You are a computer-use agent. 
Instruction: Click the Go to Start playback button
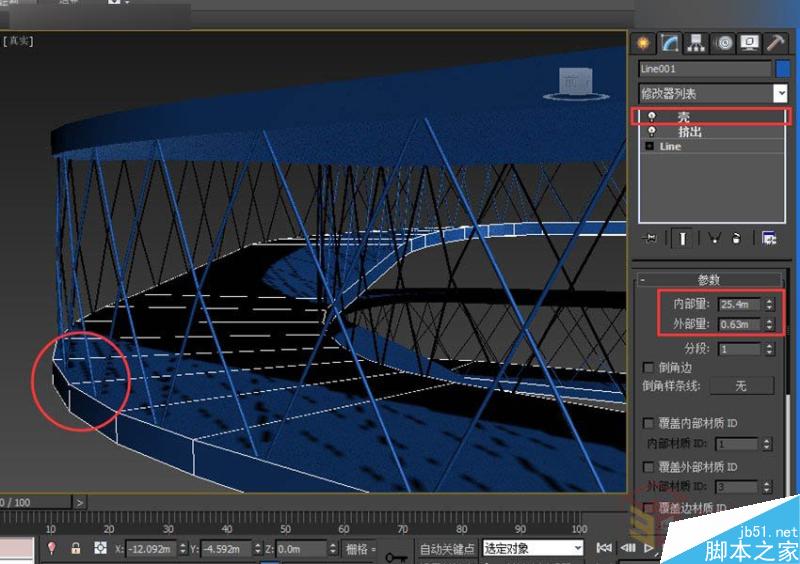(x=604, y=548)
